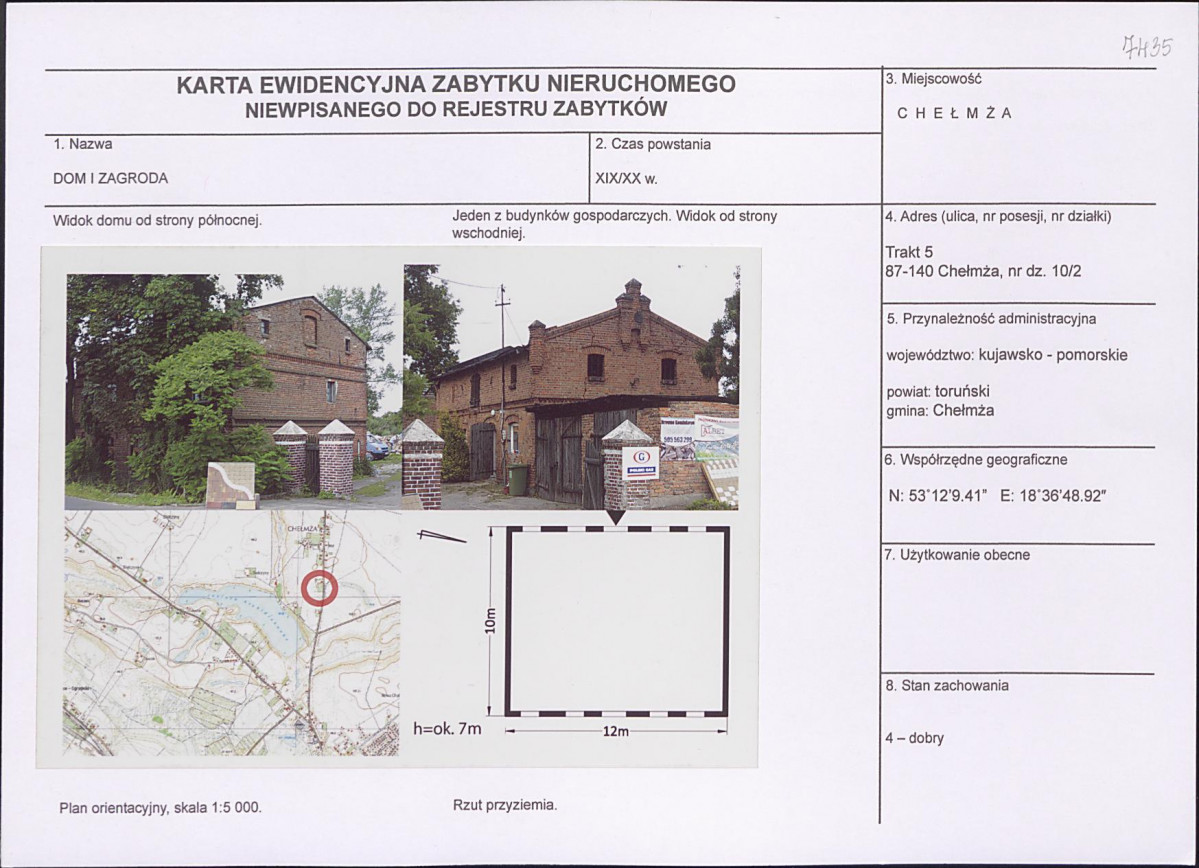Click the date value "XIX/XX w."
The height and width of the screenshot is (868, 1199).
click(627, 180)
